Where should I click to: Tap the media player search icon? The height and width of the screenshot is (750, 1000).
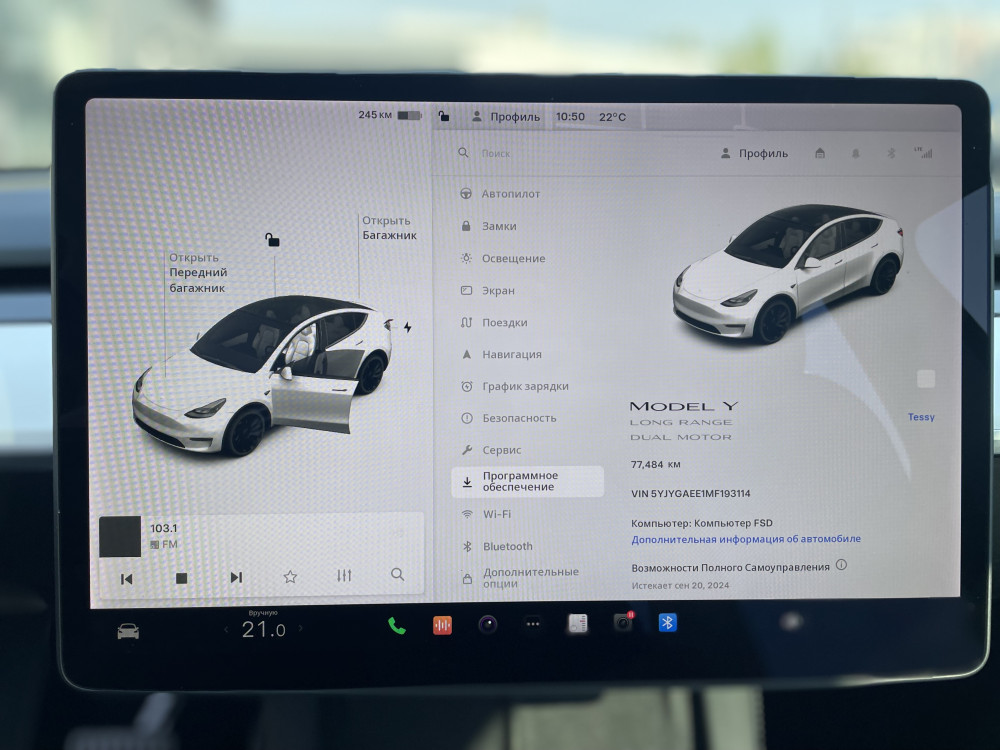[397, 574]
